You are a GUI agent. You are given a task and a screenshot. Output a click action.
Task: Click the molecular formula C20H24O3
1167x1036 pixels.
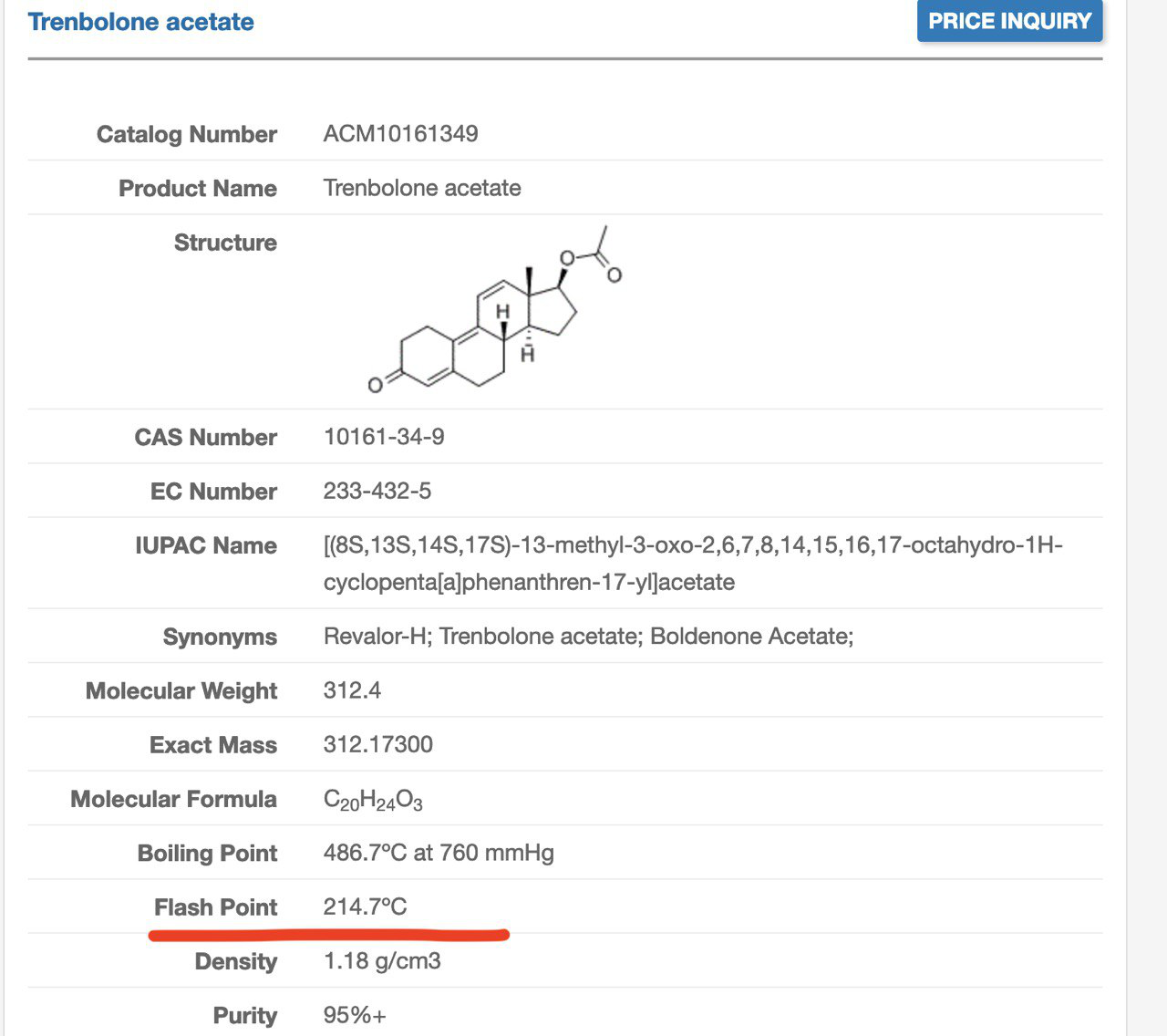click(x=373, y=800)
